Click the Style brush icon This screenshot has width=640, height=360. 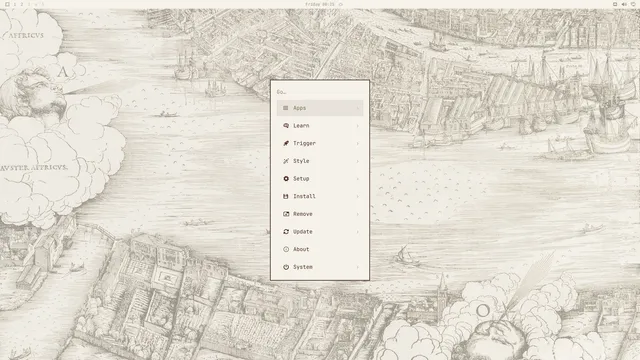coord(286,161)
